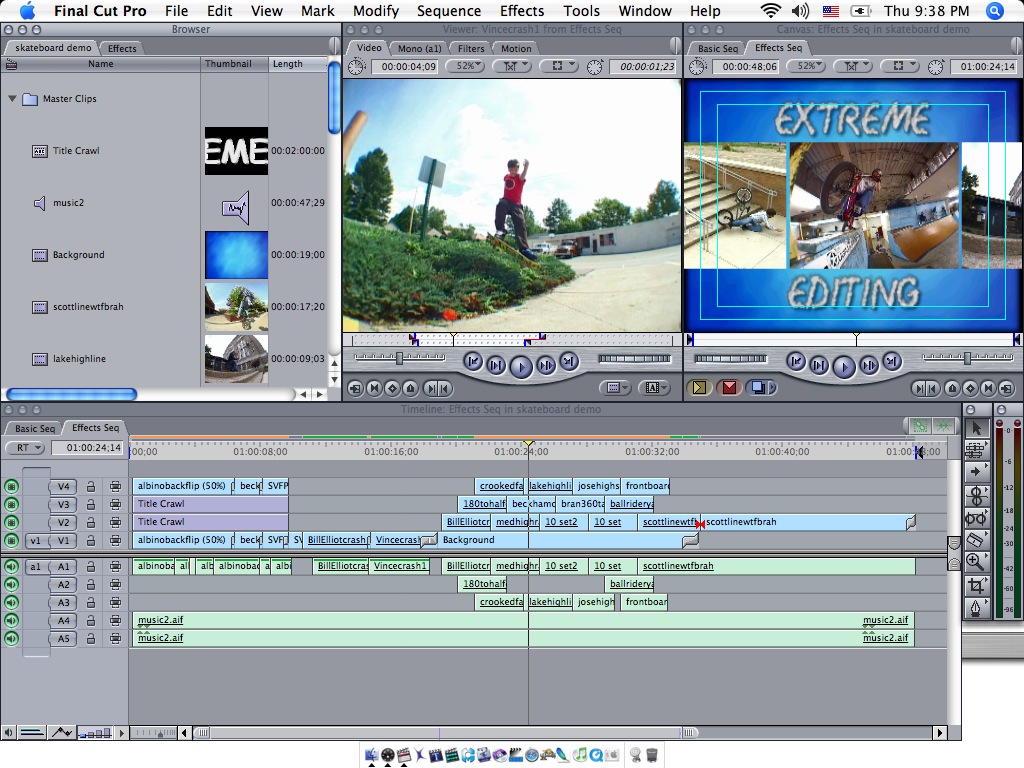Open the Effects menu
The height and width of the screenshot is (768, 1024).
point(522,10)
